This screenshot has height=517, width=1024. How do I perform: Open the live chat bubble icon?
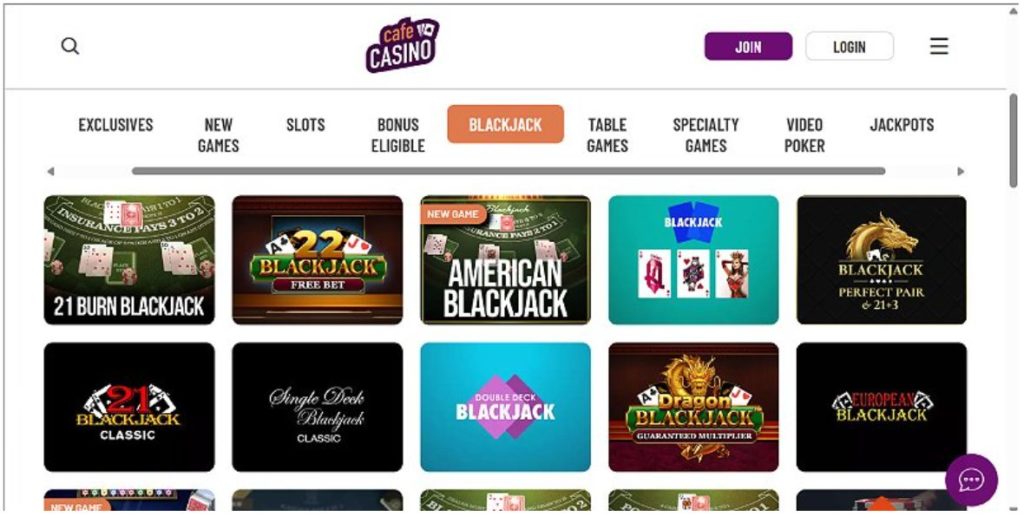[971, 480]
